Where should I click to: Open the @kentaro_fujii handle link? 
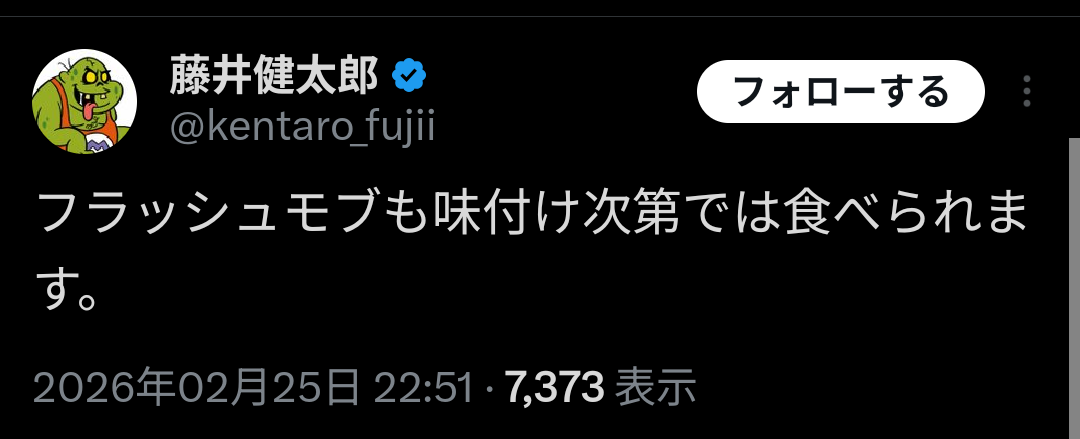[x=302, y=127]
